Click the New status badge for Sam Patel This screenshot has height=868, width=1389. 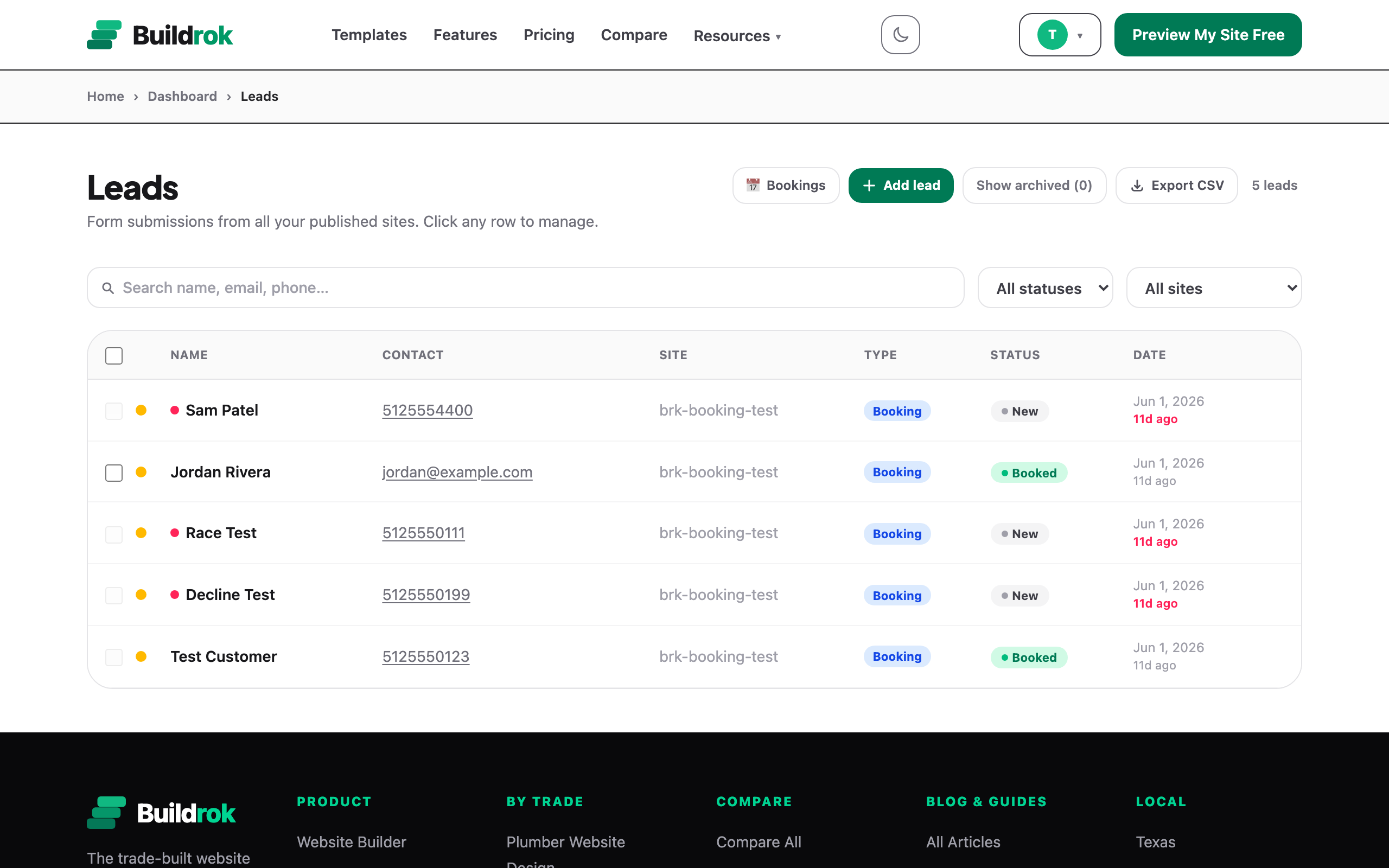click(x=1020, y=411)
